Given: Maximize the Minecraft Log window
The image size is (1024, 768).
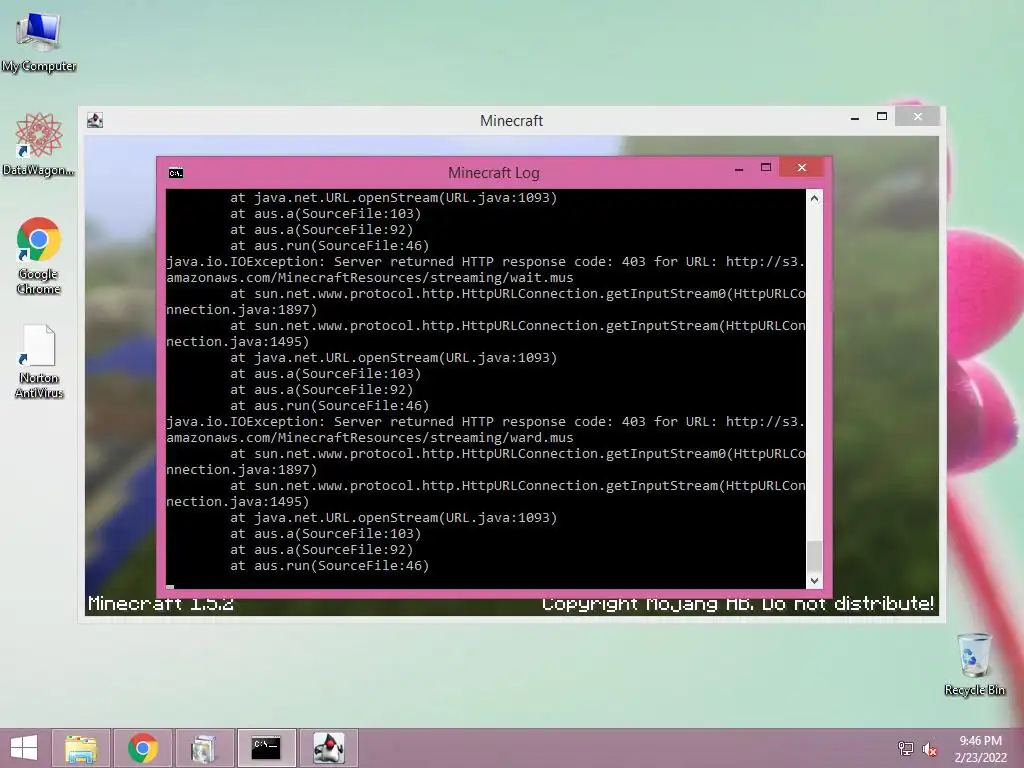Looking at the screenshot, I should pos(766,168).
